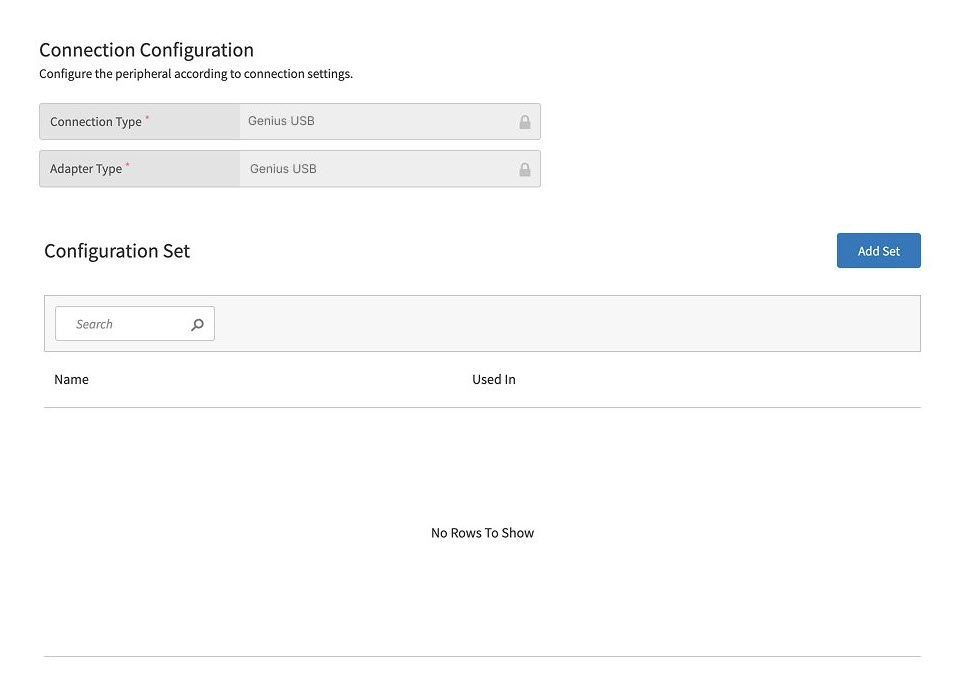Open the Connection Type selector

tap(390, 121)
